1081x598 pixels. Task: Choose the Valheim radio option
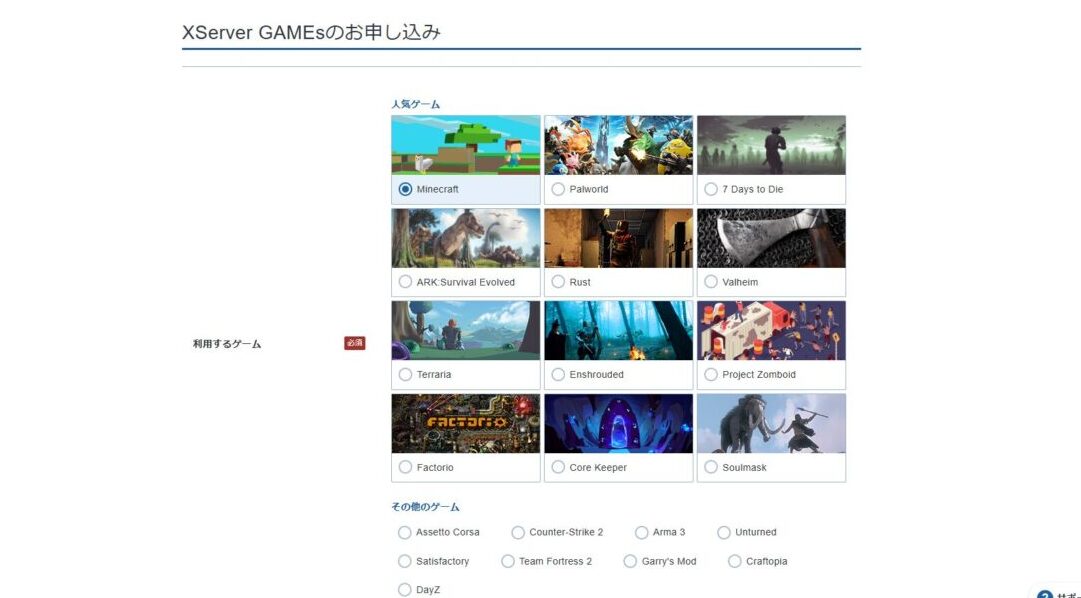click(x=711, y=281)
